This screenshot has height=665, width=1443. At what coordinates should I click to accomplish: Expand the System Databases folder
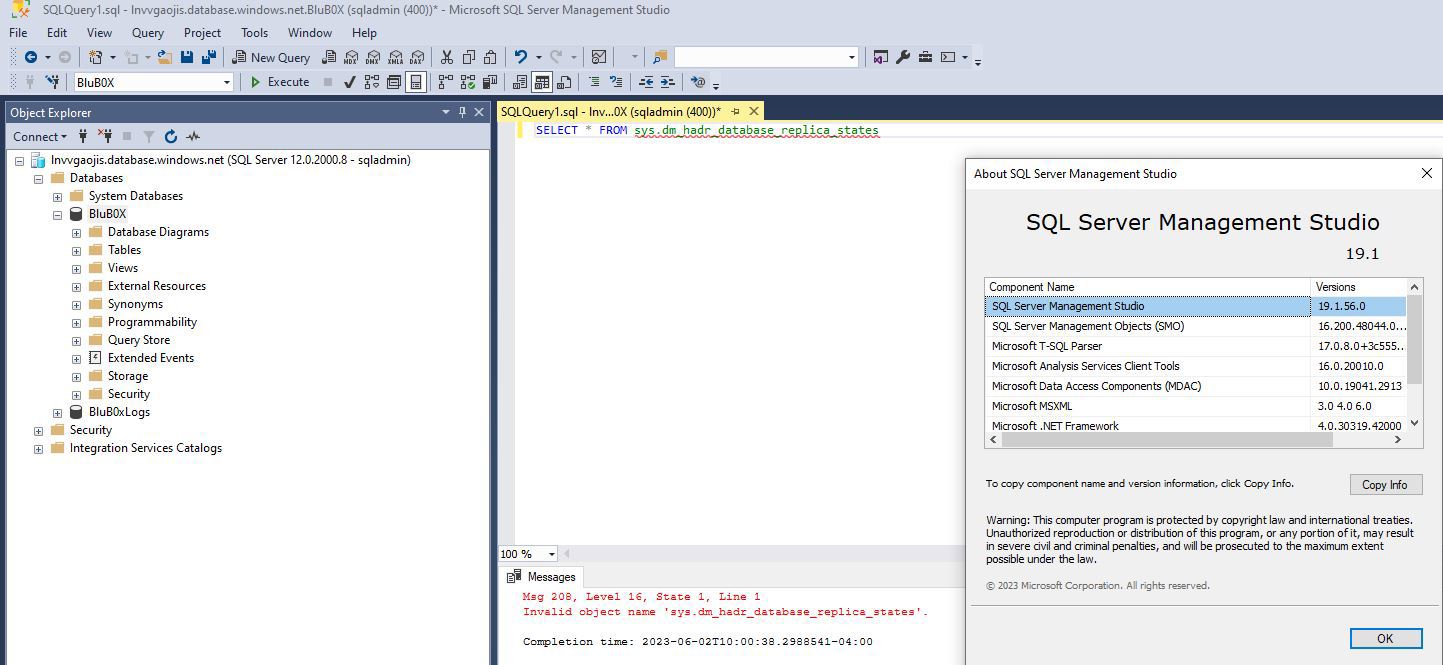pos(57,196)
